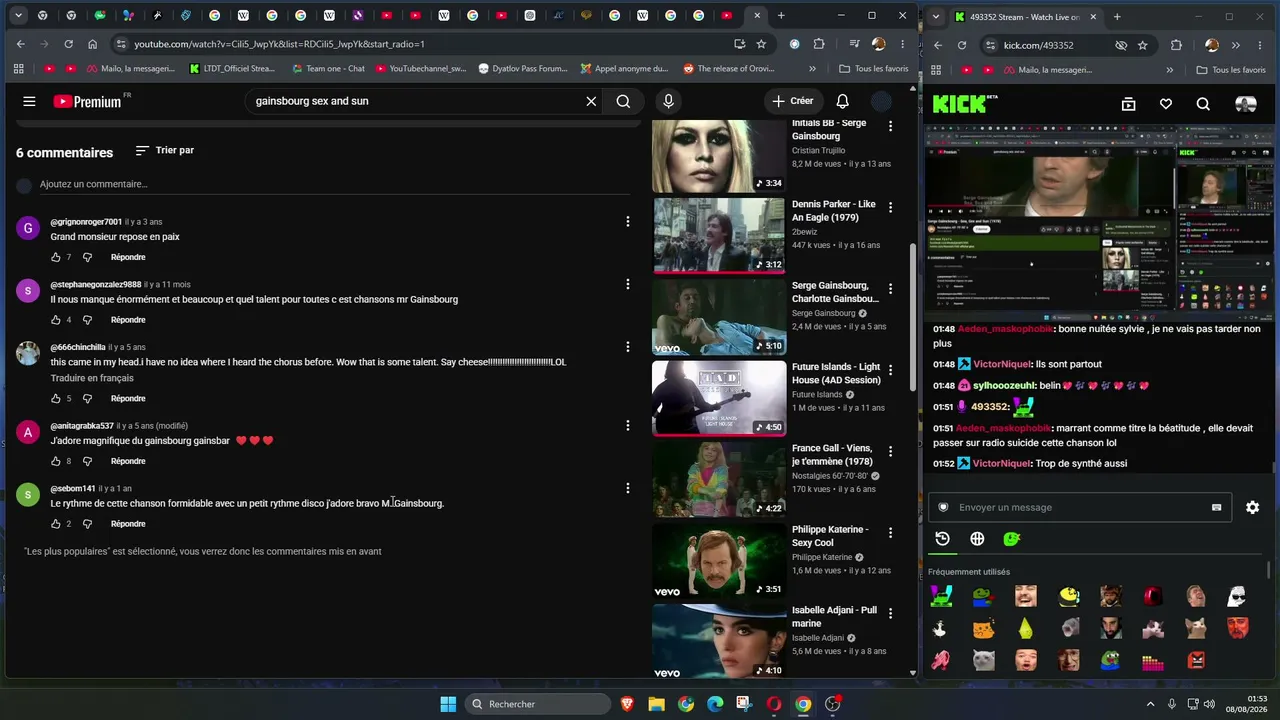The height and width of the screenshot is (720, 1280).
Task: Open the Créer button on YouTube
Action: click(793, 101)
